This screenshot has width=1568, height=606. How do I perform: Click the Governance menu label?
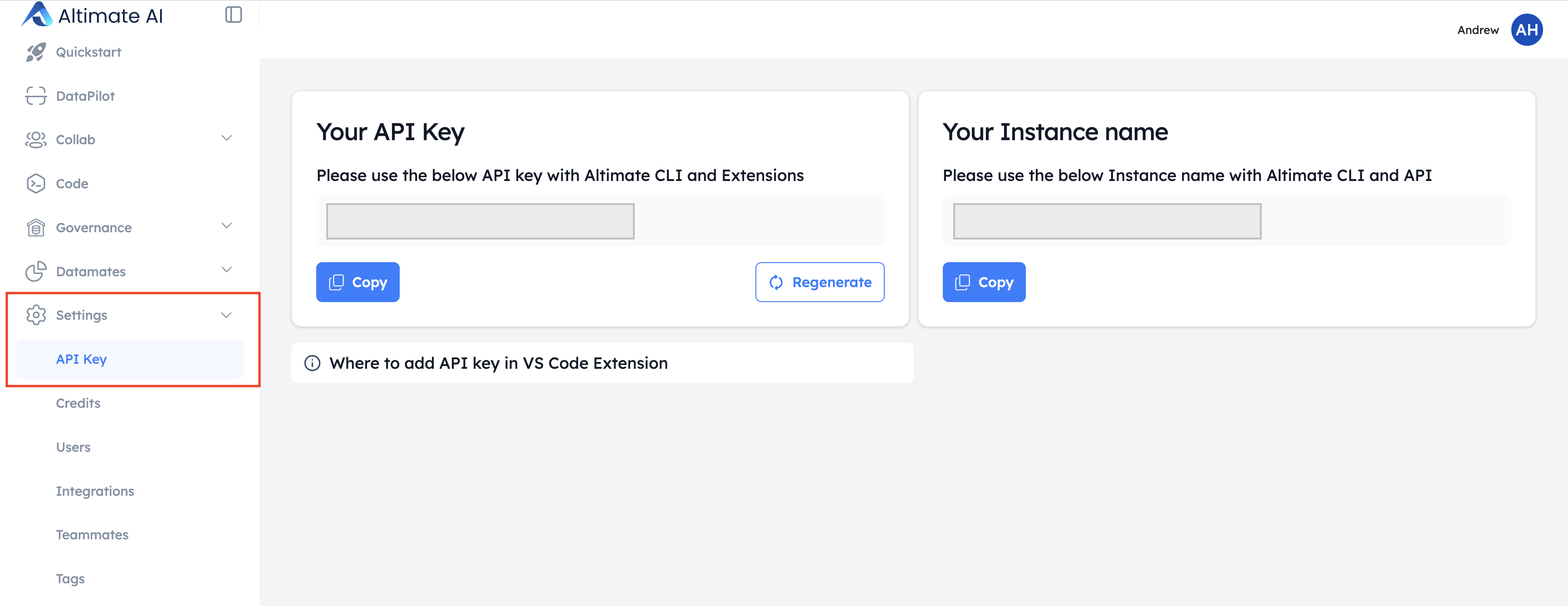point(94,228)
